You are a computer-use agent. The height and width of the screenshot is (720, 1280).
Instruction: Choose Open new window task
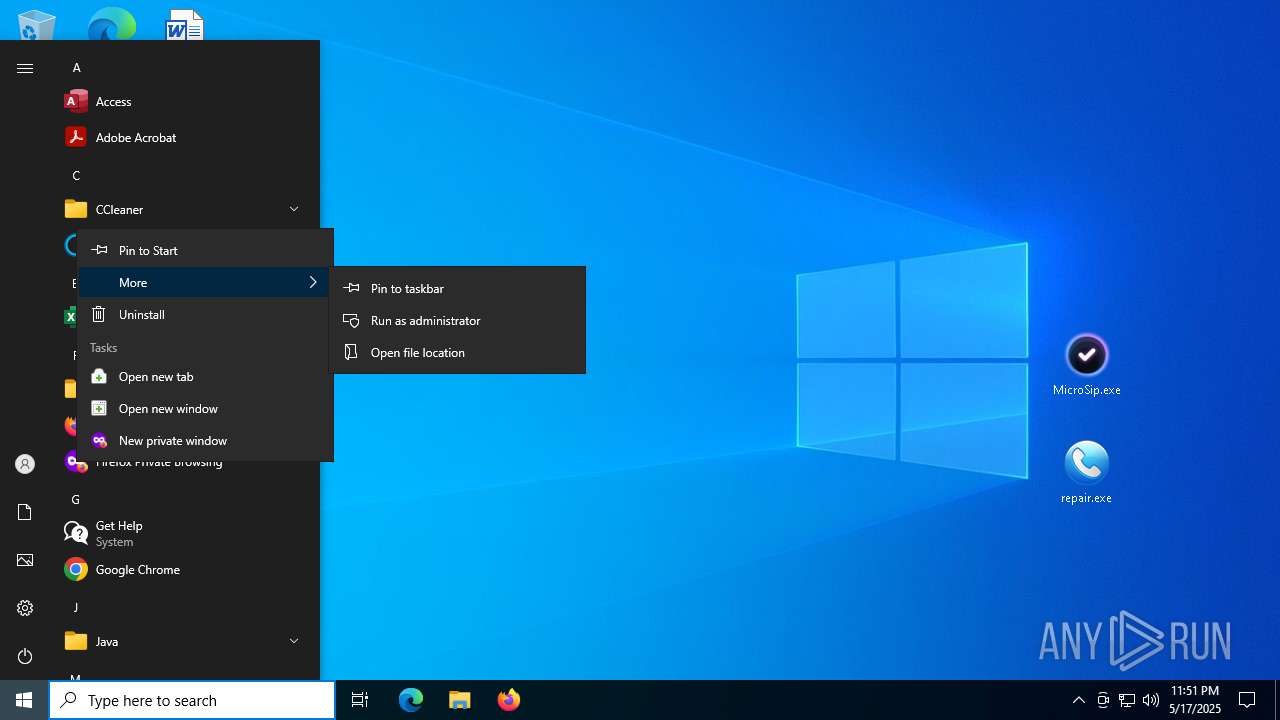point(205,408)
